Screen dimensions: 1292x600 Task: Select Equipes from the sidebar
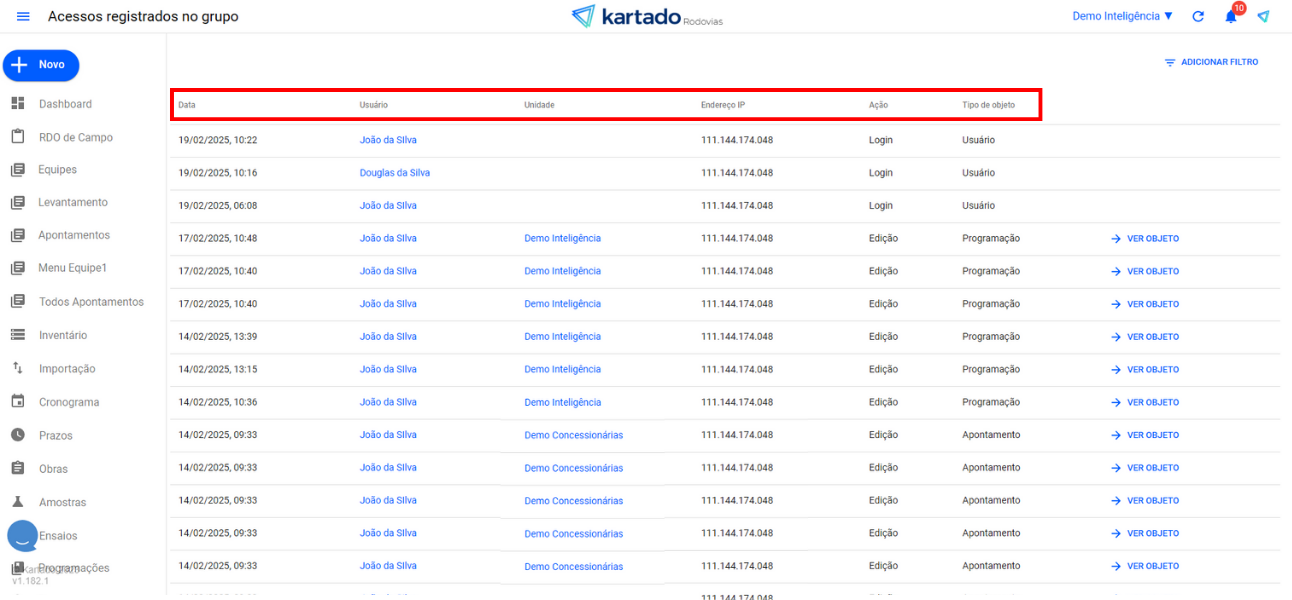coord(57,170)
